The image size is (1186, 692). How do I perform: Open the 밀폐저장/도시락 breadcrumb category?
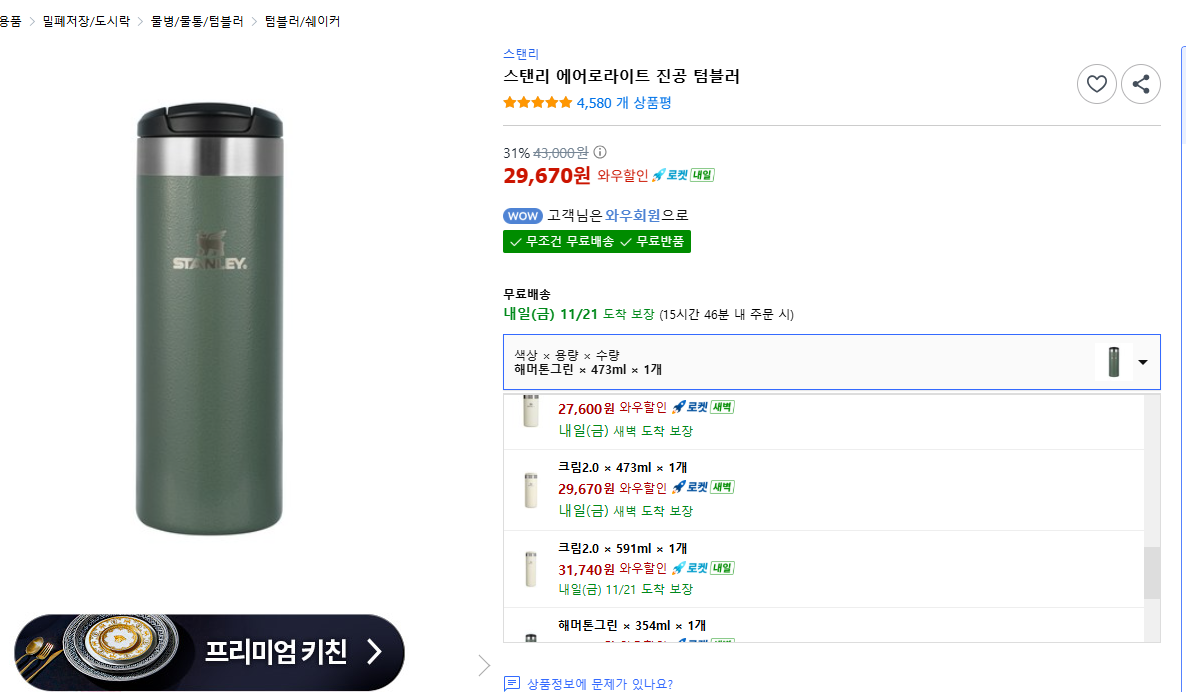[x=86, y=21]
